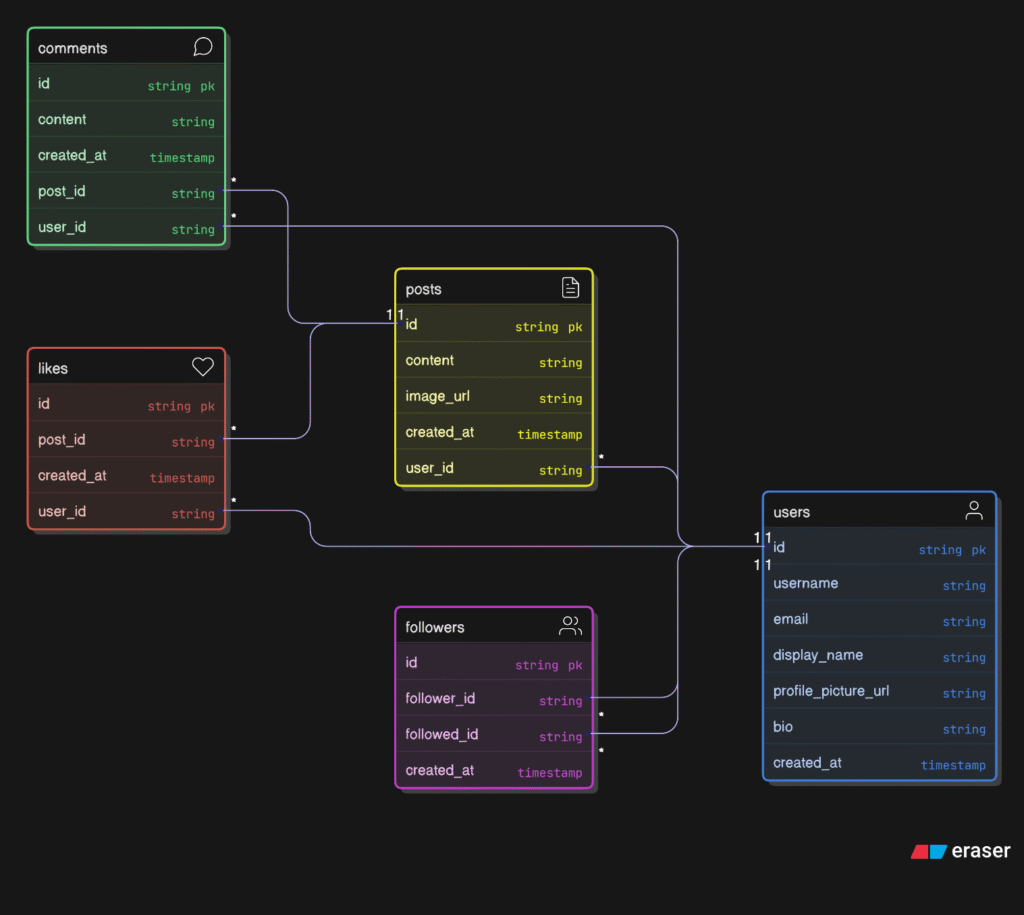Image resolution: width=1024 pixels, height=915 pixels.
Task: Click user_id field in posts table
Action: [x=494, y=468]
